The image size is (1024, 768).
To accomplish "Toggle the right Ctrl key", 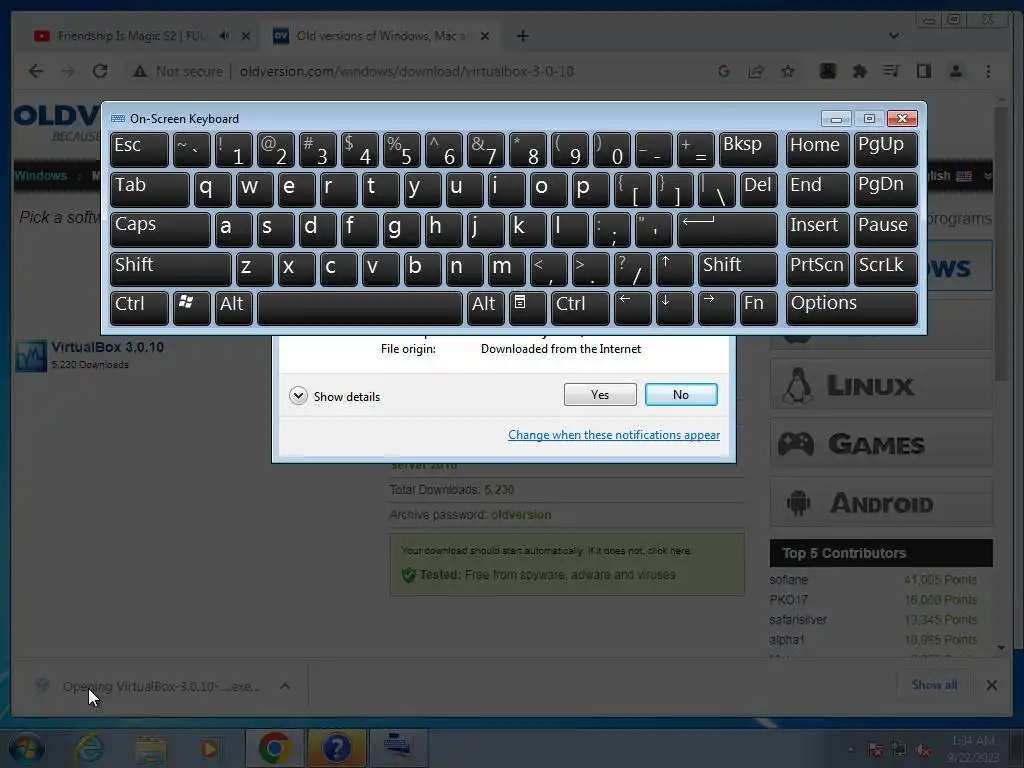I will point(580,308).
